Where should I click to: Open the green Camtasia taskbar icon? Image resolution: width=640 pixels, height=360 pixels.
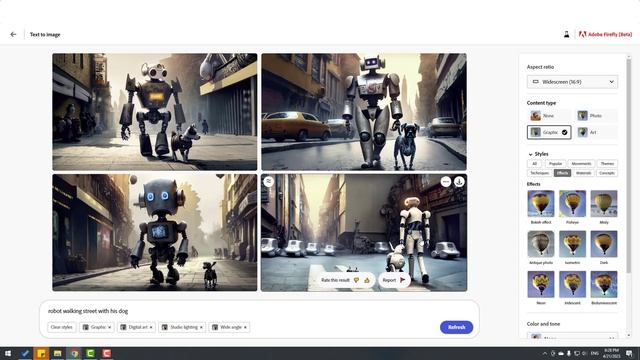pos(90,353)
